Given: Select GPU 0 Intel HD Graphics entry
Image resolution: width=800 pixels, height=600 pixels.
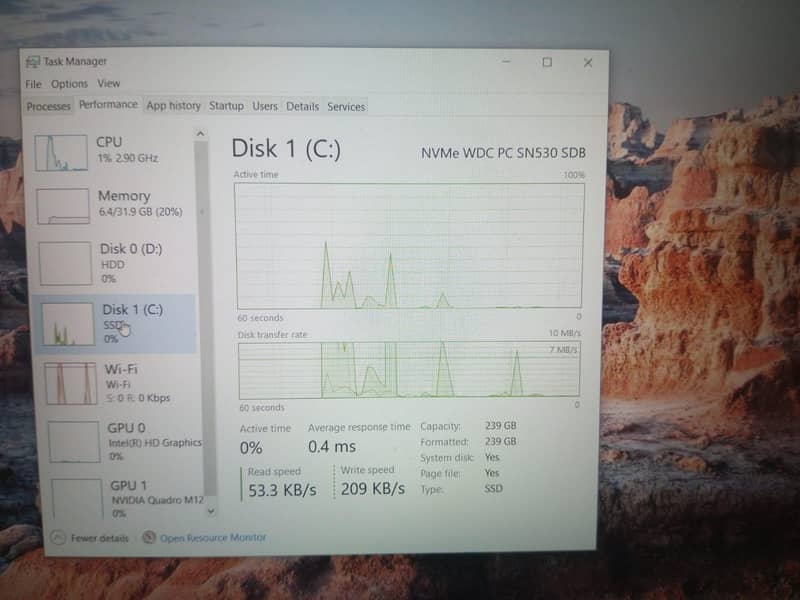Looking at the screenshot, I should click(x=125, y=442).
